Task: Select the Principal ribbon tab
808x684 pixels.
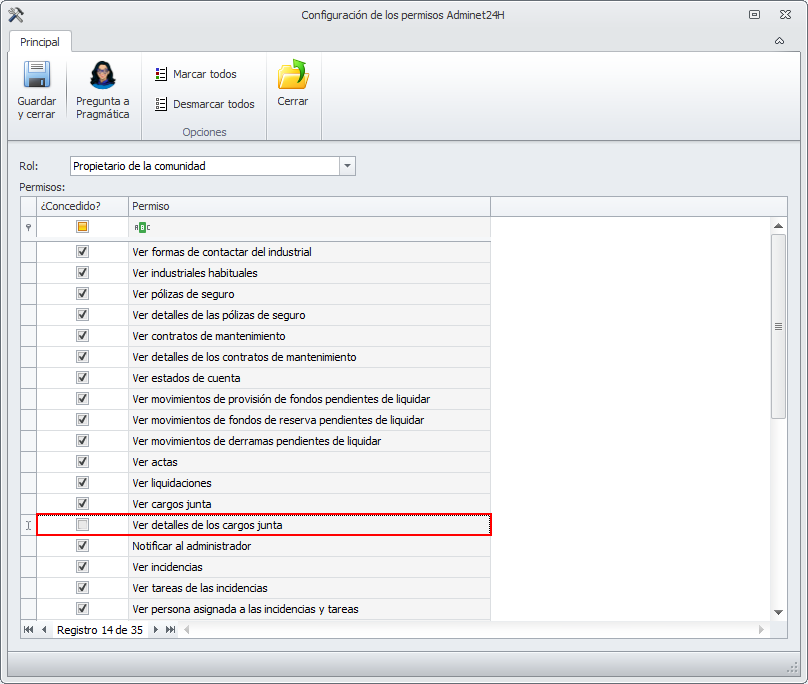Action: coord(40,42)
